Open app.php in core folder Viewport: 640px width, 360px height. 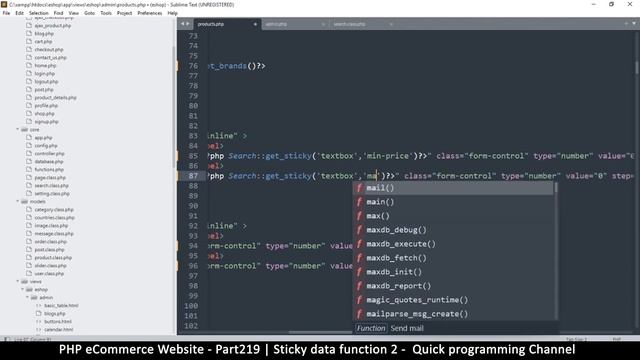(43, 138)
